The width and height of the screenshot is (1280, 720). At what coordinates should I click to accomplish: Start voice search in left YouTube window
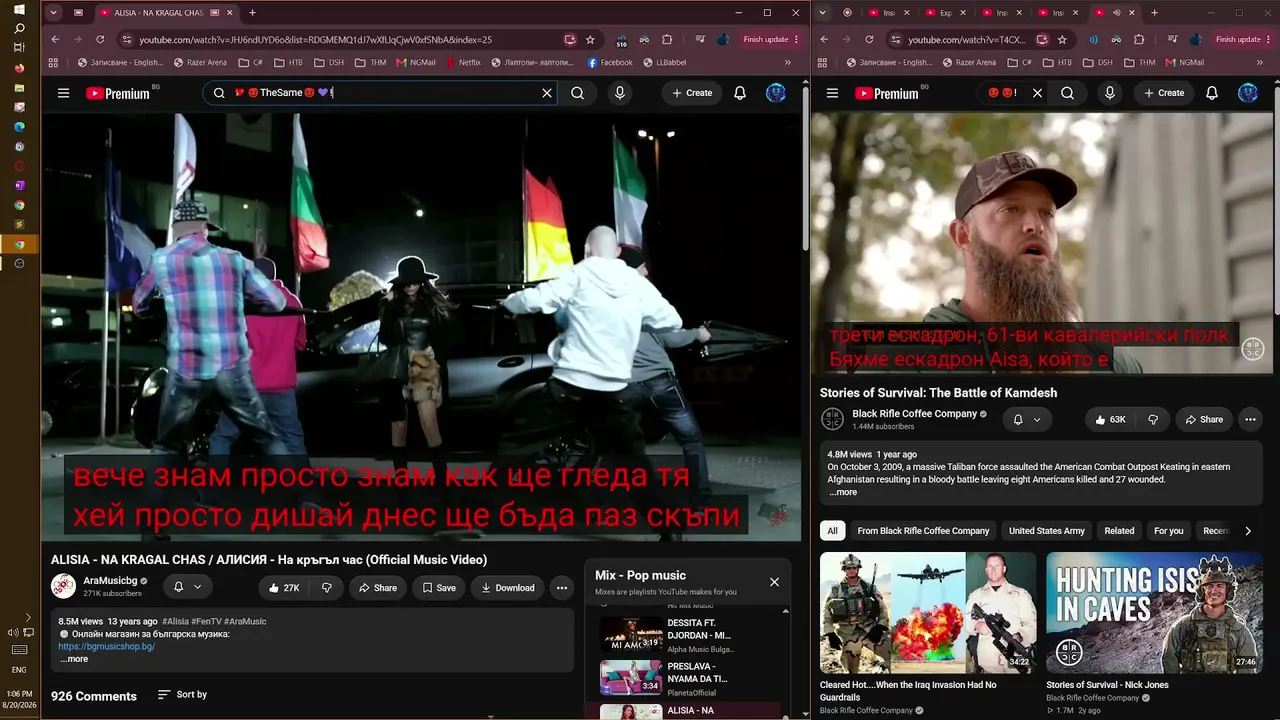(x=620, y=93)
